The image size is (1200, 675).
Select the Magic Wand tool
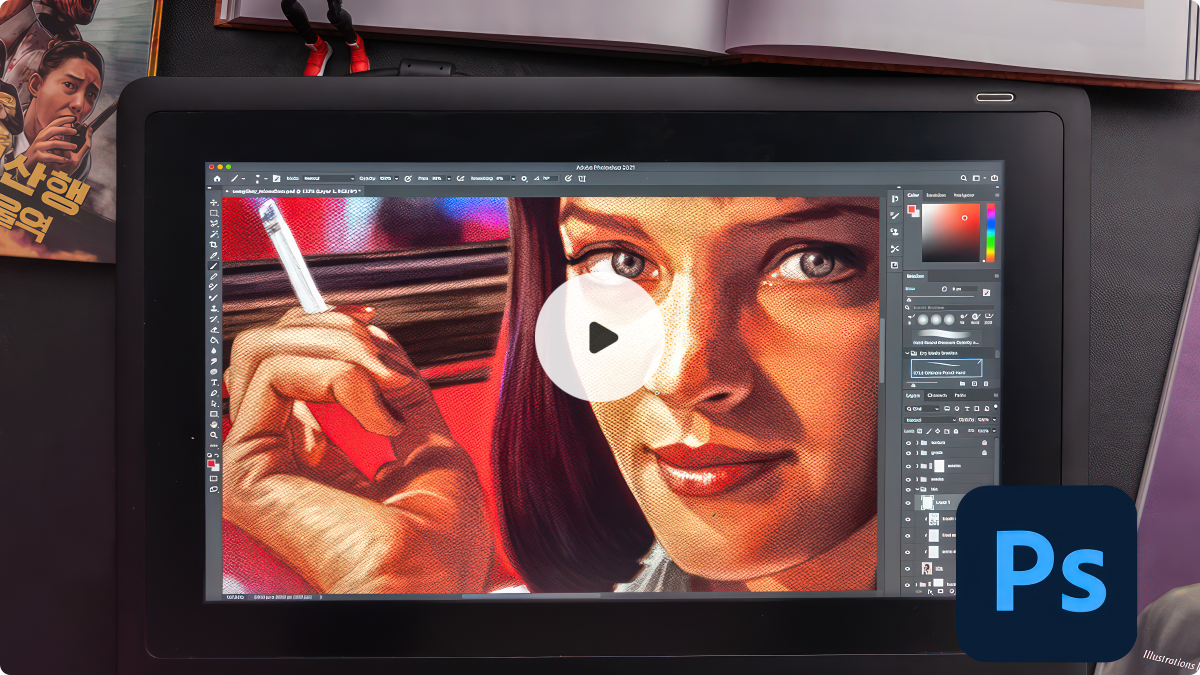(x=214, y=234)
